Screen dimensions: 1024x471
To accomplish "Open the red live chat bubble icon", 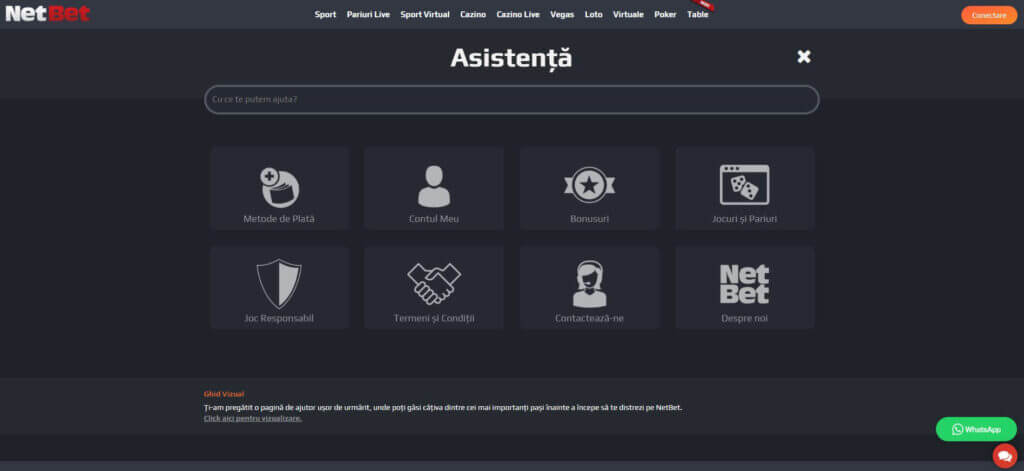I will pyautogui.click(x=1004, y=455).
